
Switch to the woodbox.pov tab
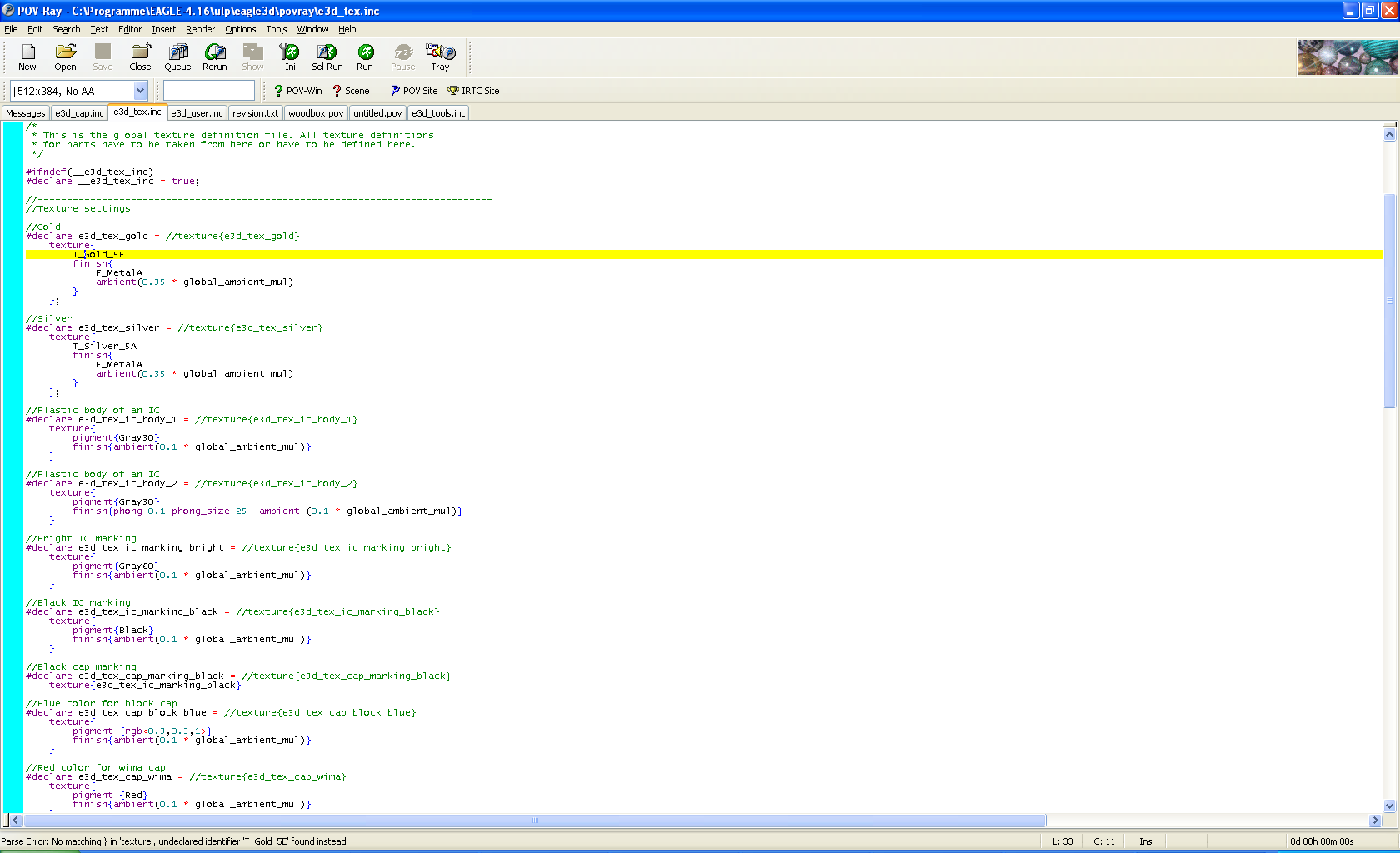[316, 113]
